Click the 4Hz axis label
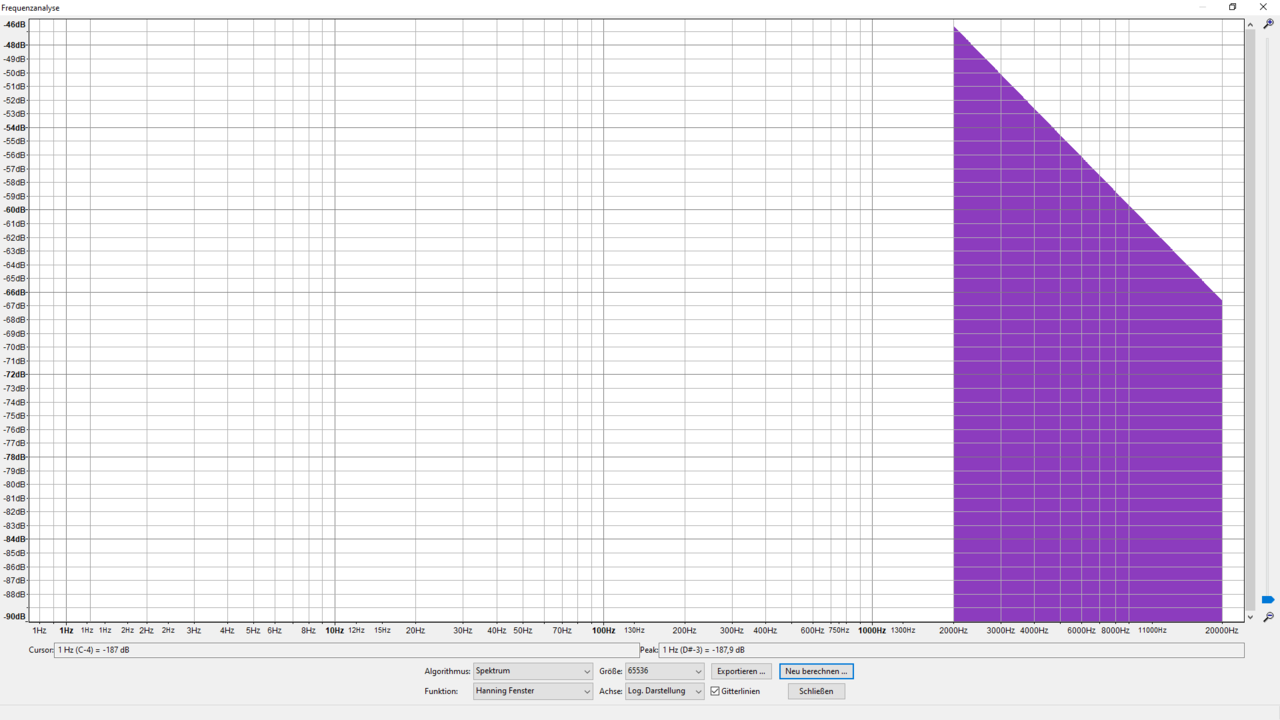1280x720 pixels. [227, 630]
